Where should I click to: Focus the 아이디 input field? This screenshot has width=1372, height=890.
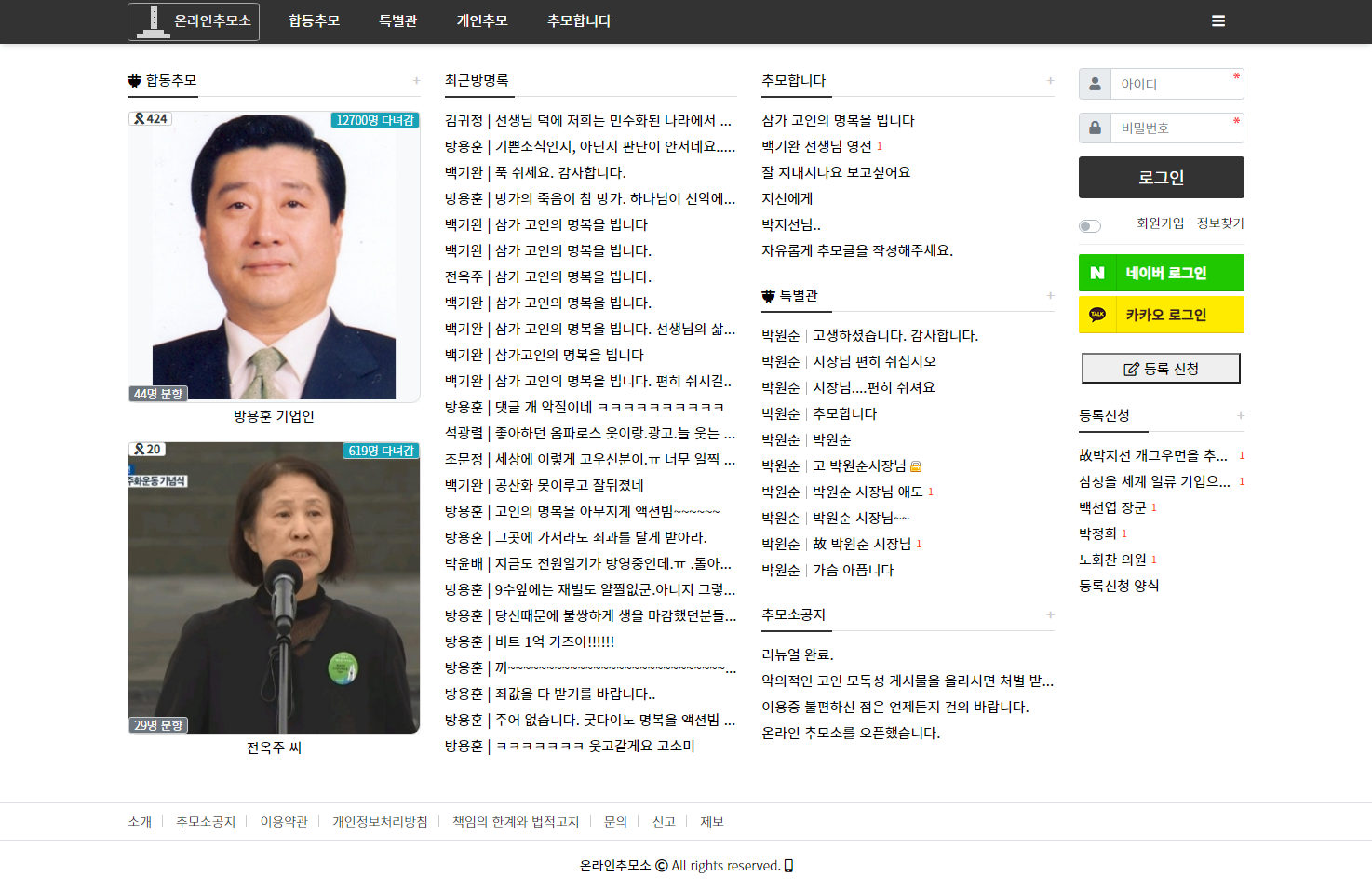(1177, 84)
